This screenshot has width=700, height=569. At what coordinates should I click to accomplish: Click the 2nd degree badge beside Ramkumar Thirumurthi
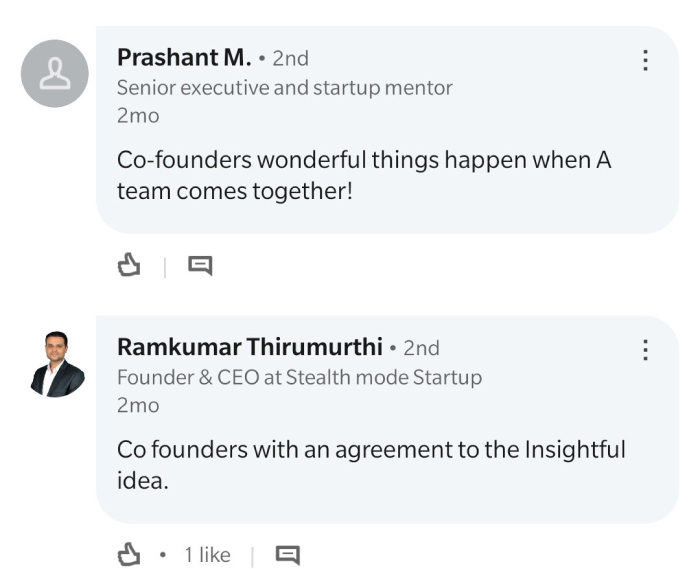click(x=421, y=348)
